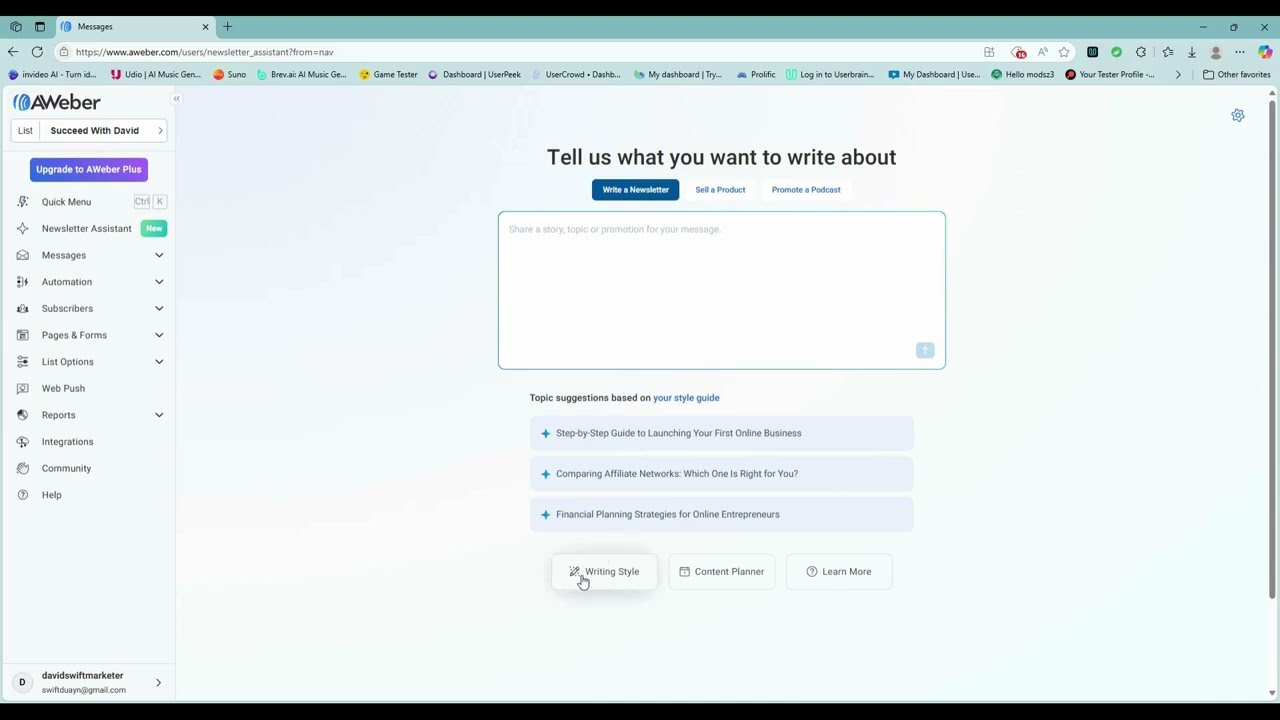Open the Quick Menu icon in sidebar
1280x720 pixels.
coord(22,202)
